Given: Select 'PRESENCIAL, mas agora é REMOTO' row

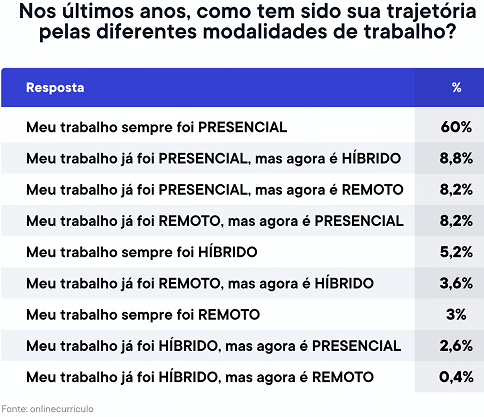Looking at the screenshot, I should 242,189.
